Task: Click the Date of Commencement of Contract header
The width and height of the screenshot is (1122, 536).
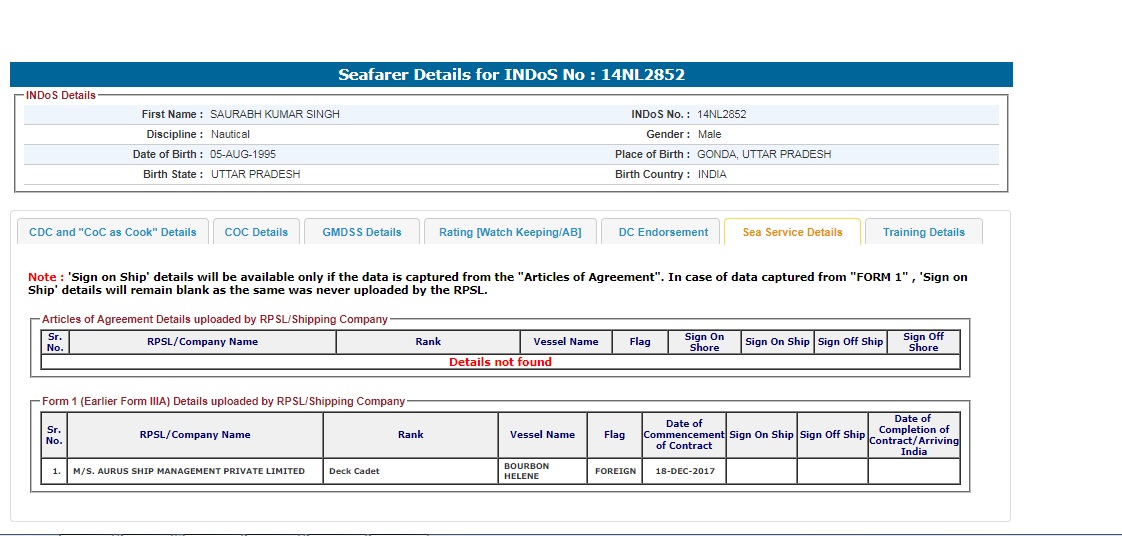Action: coord(684,434)
